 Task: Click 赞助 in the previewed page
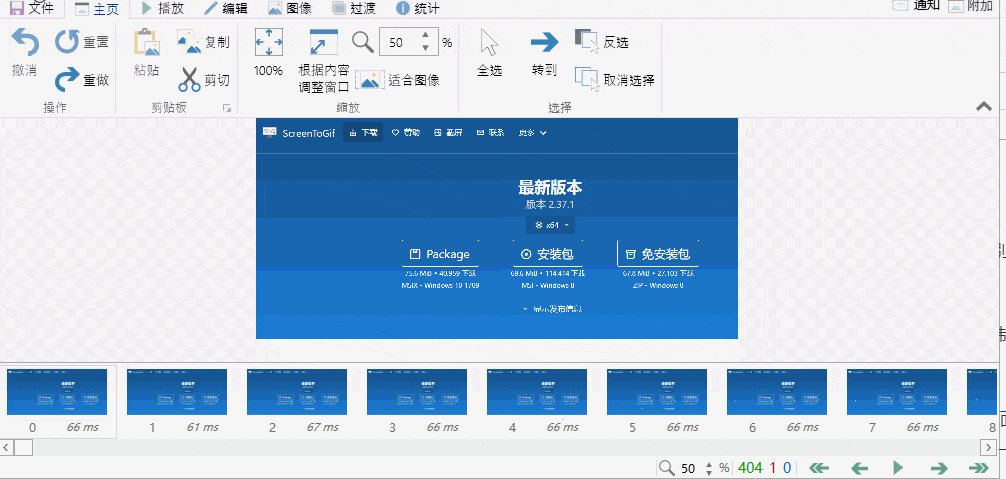coord(406,133)
